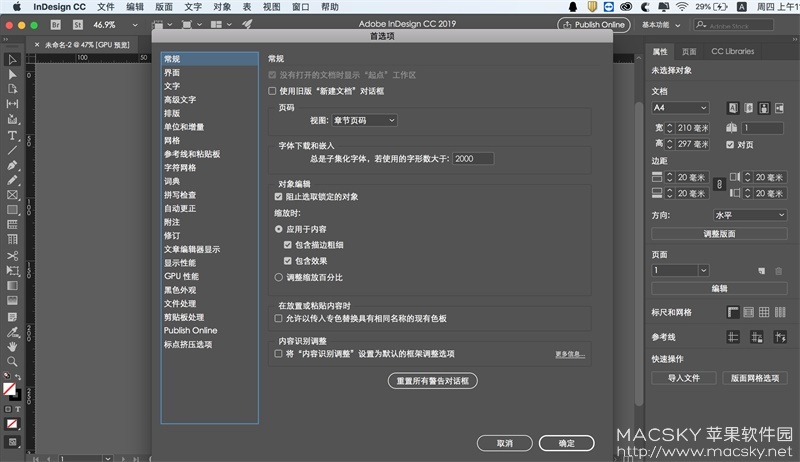
Task: Open the 版面 menu
Action: [164, 7]
